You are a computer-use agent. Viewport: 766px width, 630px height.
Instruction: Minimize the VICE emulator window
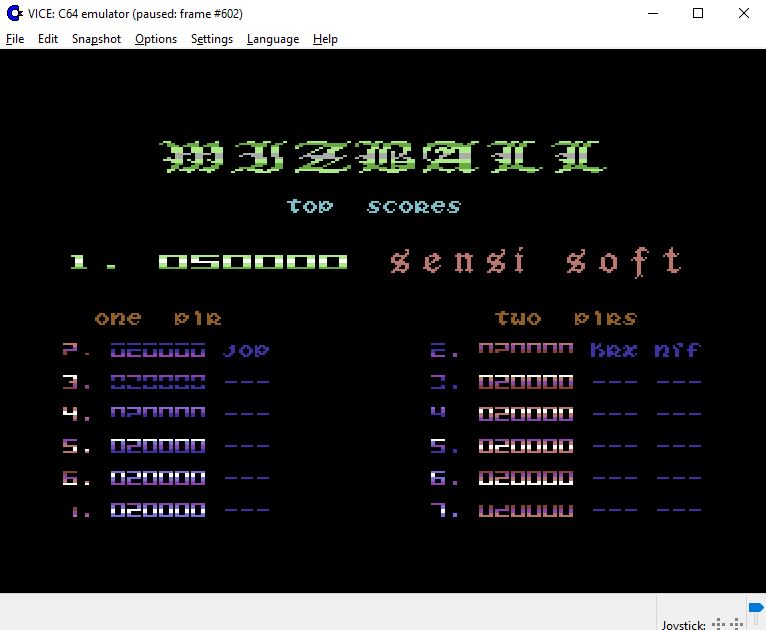pos(653,13)
